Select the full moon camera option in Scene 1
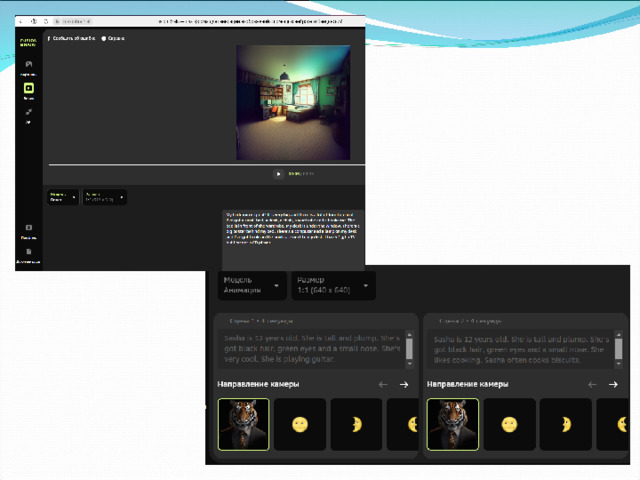Viewport: 640px width, 480px height. click(300, 424)
